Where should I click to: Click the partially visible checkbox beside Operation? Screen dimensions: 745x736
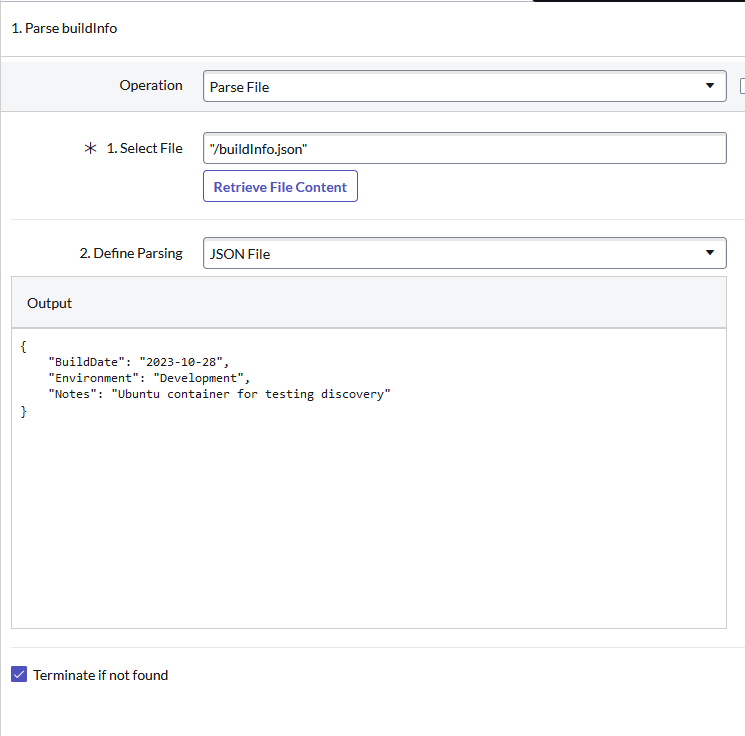pyautogui.click(x=742, y=86)
